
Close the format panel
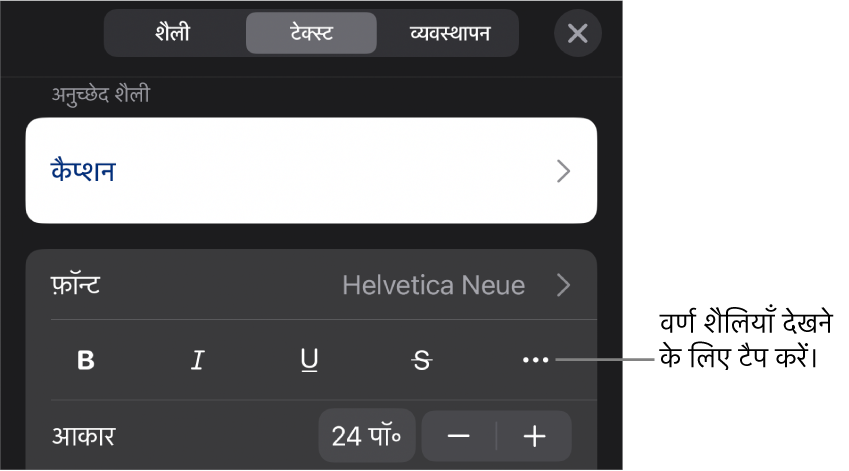[578, 34]
